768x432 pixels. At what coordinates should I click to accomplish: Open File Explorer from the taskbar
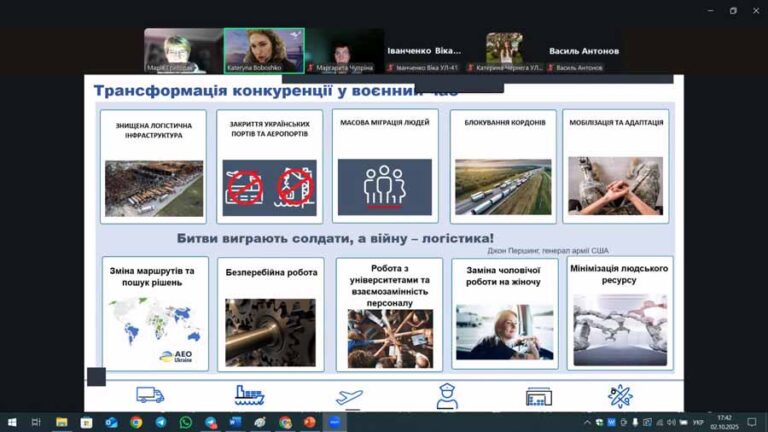point(62,422)
